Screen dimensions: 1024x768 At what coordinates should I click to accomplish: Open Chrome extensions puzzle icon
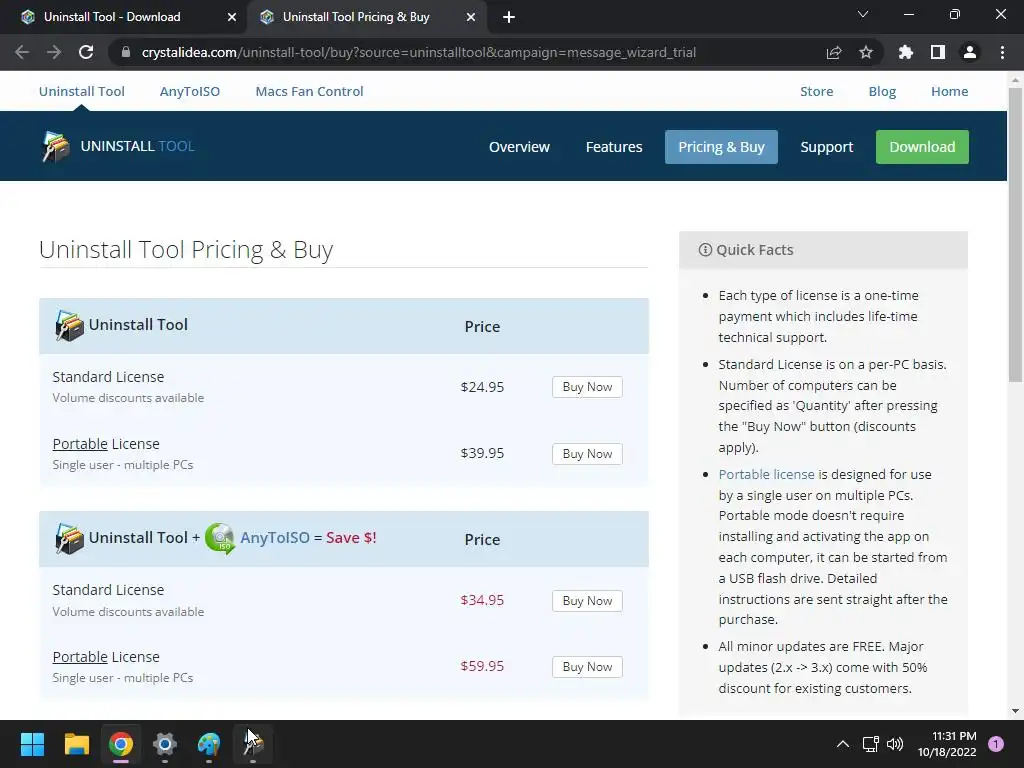pyautogui.click(x=906, y=52)
